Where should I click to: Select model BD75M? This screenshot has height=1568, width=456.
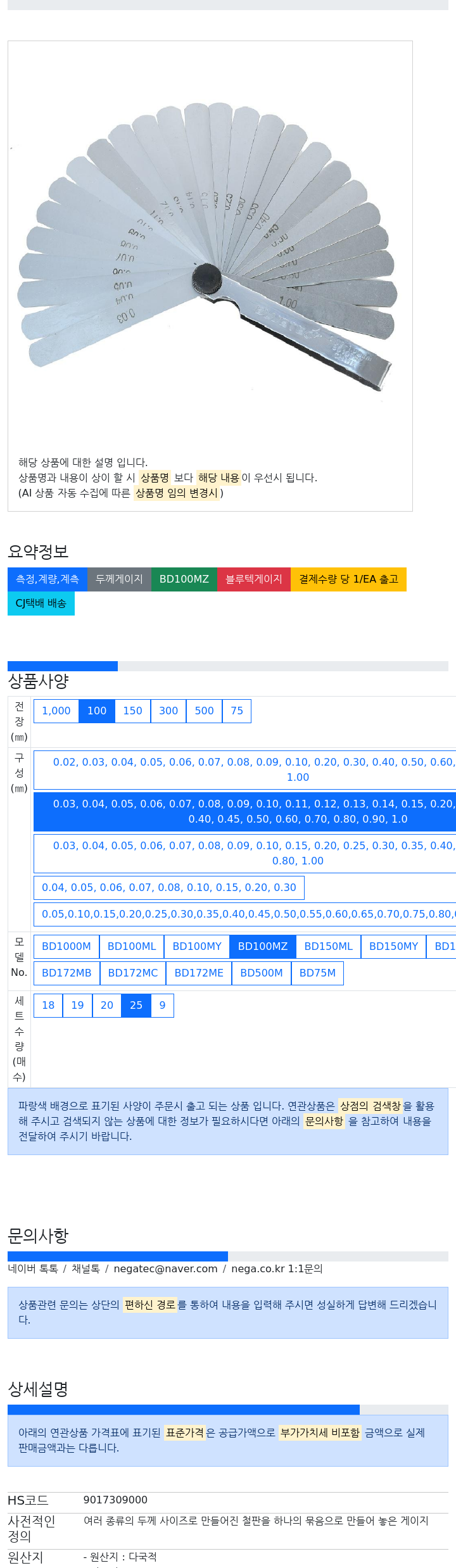tap(317, 973)
